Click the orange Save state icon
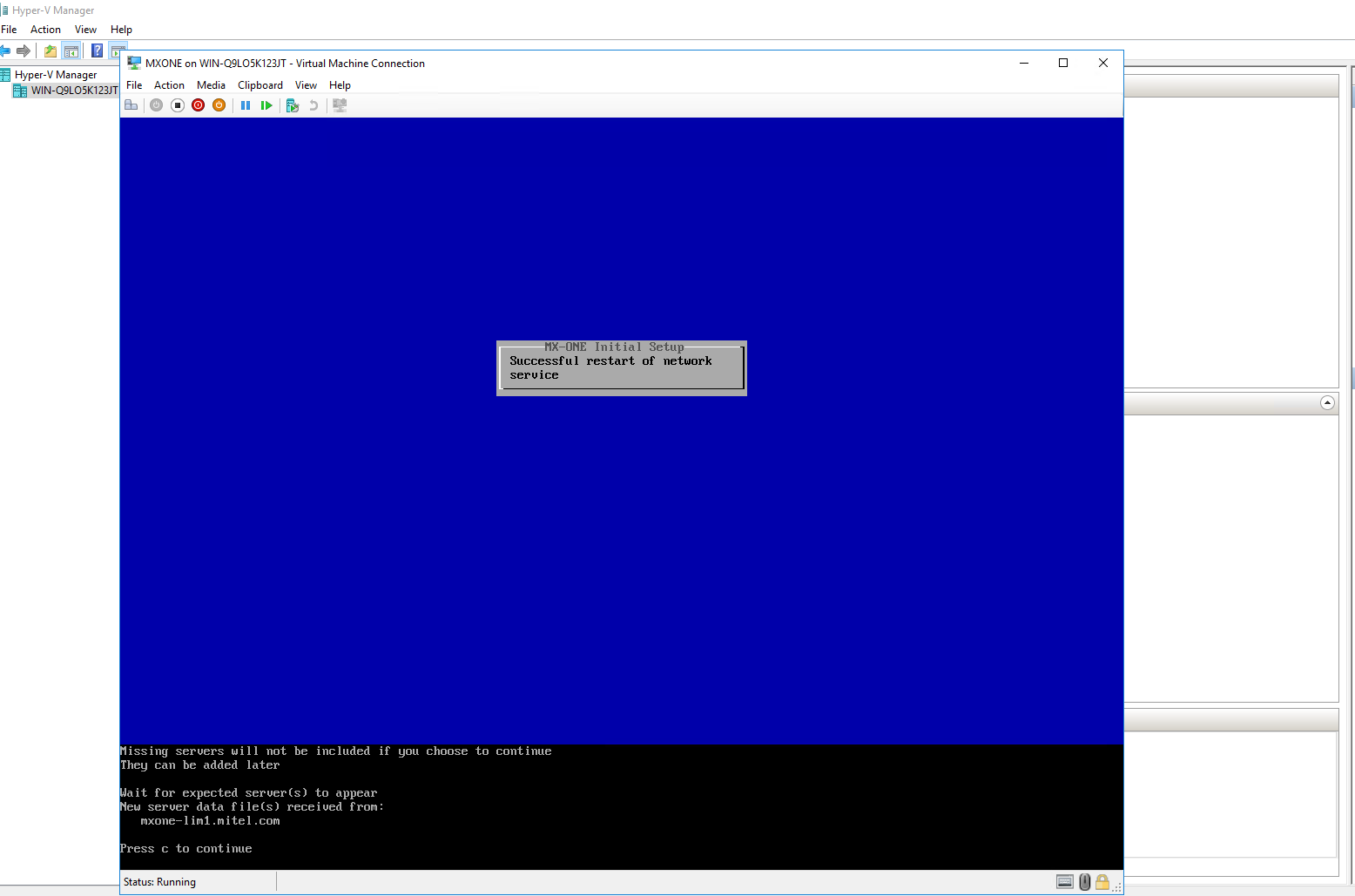 [x=219, y=105]
